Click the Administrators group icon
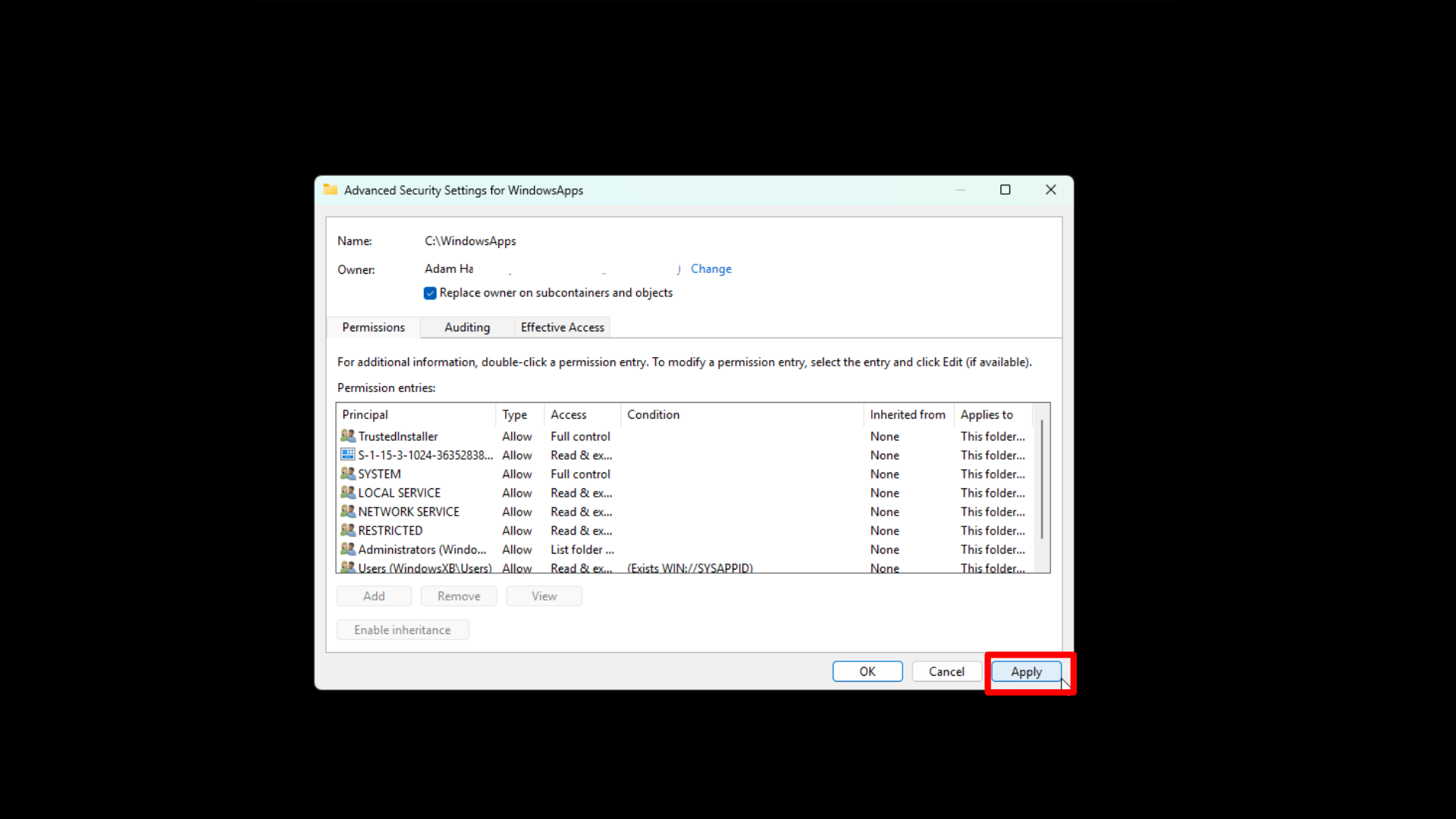The height and width of the screenshot is (819, 1456). [x=348, y=549]
